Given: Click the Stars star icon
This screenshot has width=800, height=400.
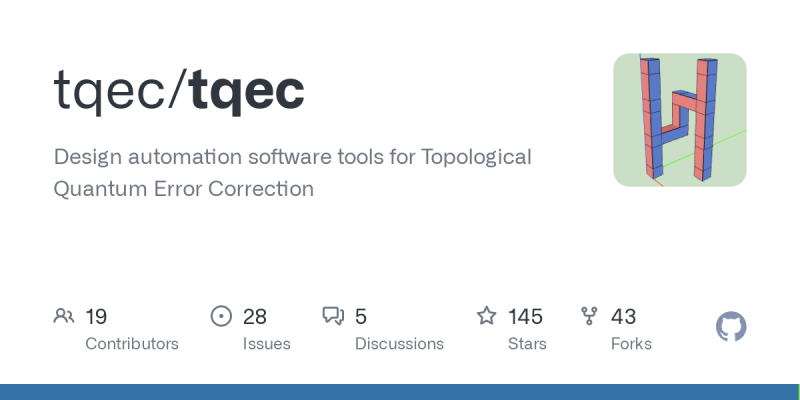Looking at the screenshot, I should (486, 316).
